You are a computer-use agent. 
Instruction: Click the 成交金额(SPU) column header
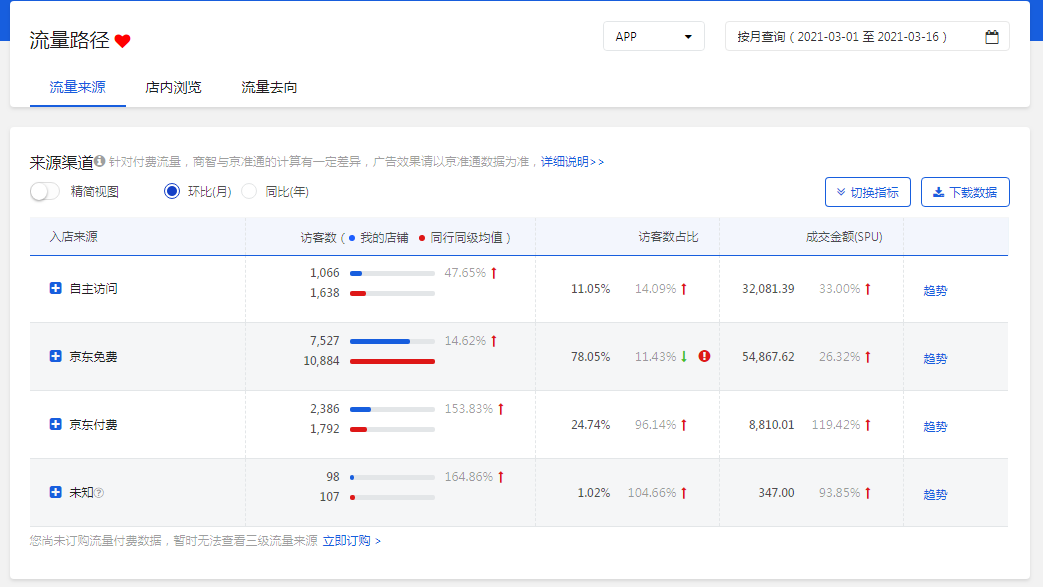844,237
